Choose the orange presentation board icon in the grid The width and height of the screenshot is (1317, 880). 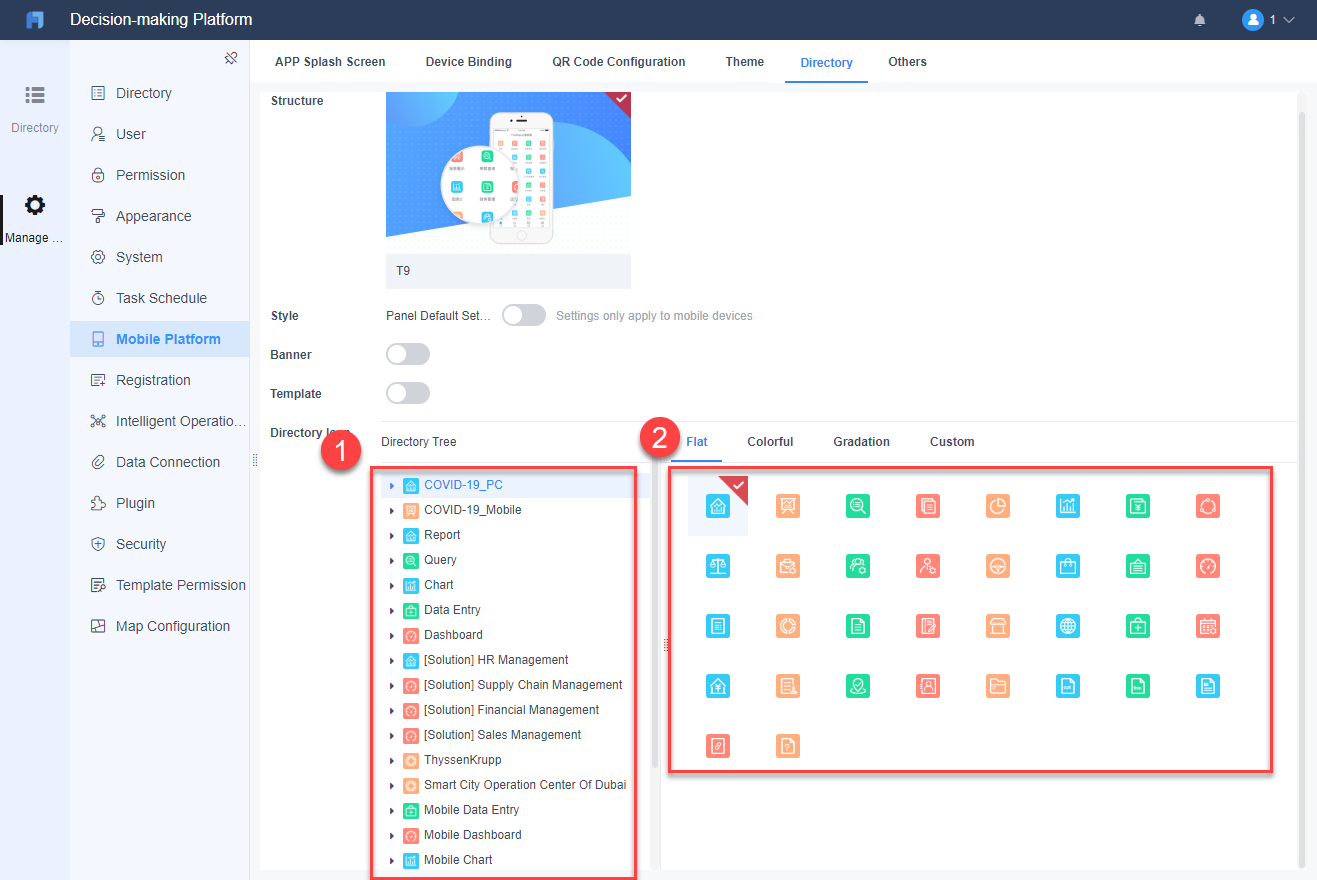coord(787,506)
